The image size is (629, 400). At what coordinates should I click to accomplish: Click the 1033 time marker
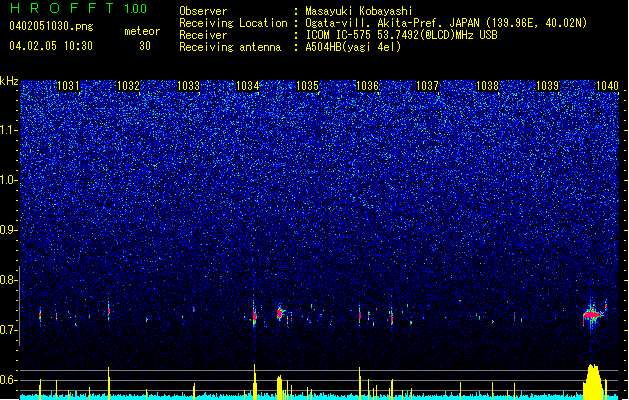188,85
